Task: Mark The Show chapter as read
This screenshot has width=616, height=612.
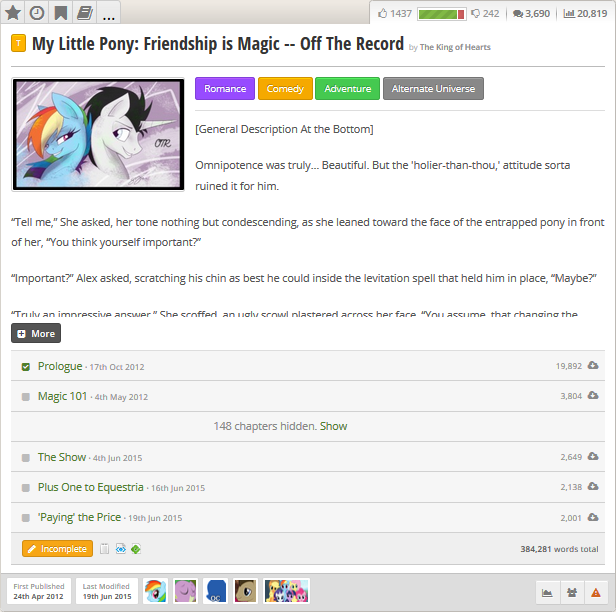Action: (26, 458)
